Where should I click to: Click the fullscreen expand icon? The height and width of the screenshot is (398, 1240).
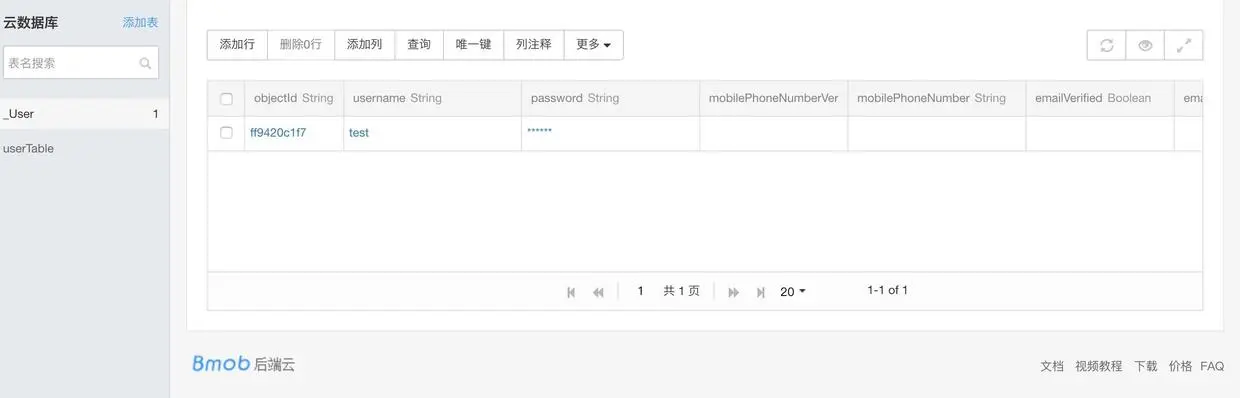[1184, 45]
